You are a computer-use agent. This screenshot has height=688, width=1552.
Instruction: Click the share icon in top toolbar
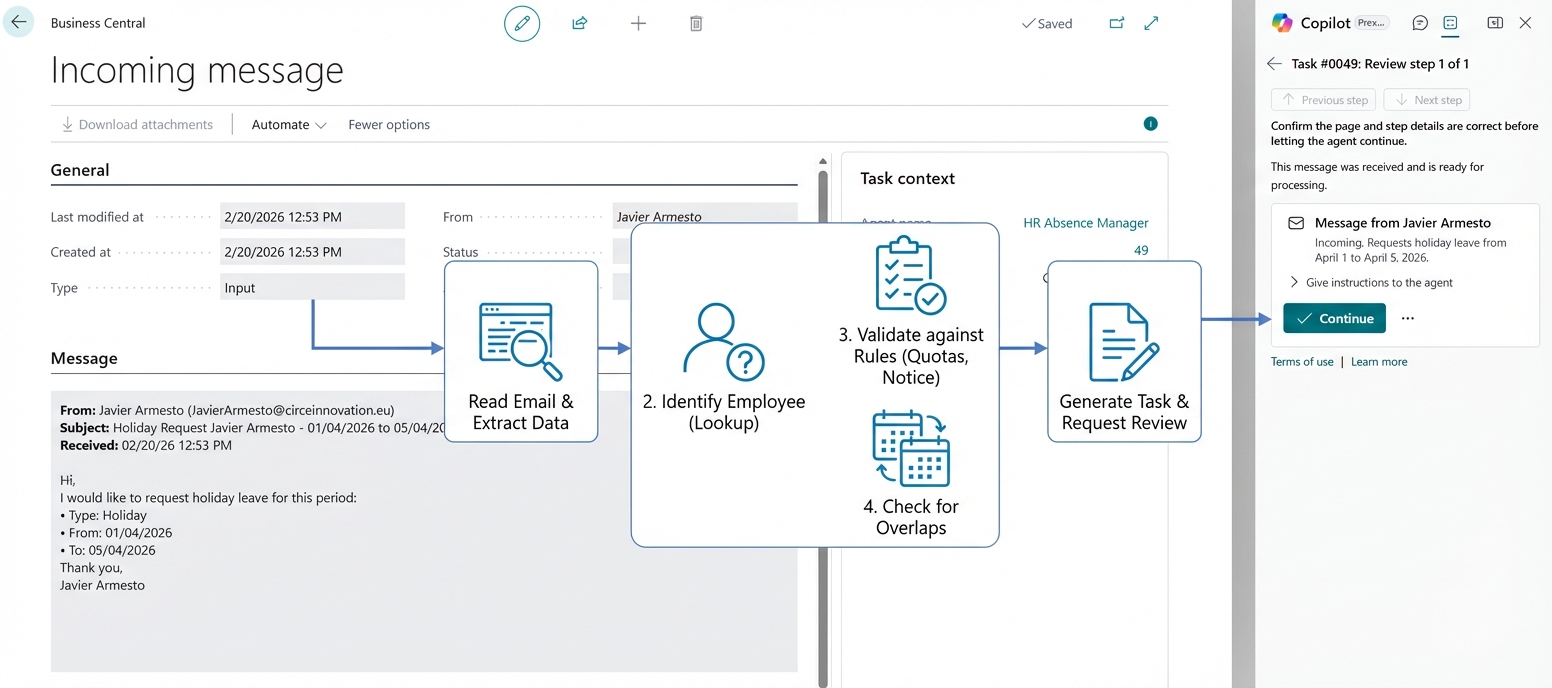(x=579, y=23)
